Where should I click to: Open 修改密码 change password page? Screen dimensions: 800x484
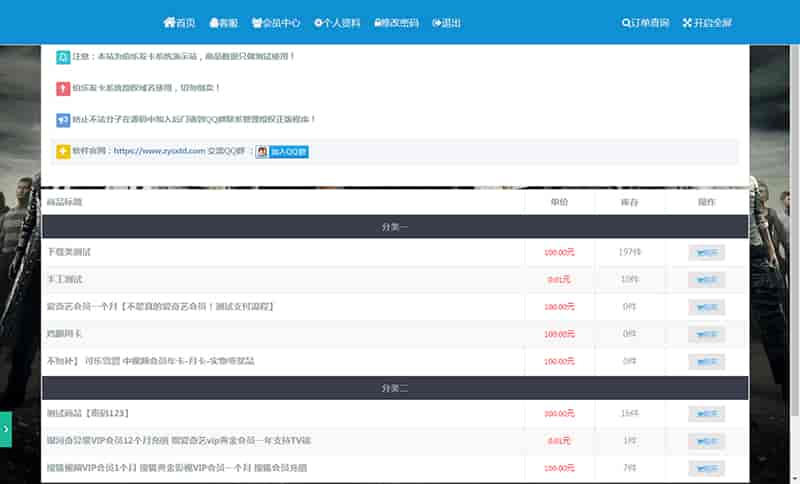(396, 23)
